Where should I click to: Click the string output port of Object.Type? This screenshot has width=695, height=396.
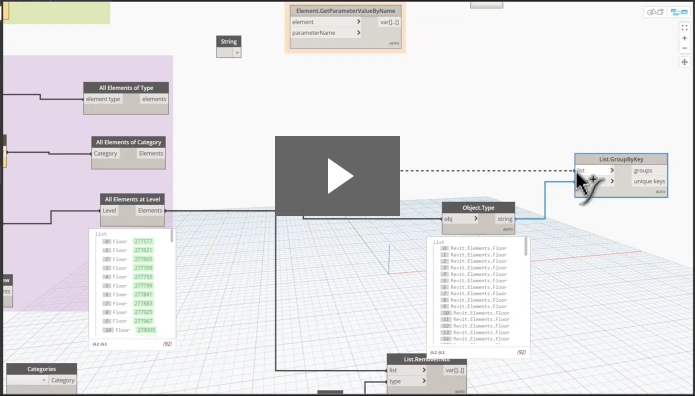tap(504, 219)
